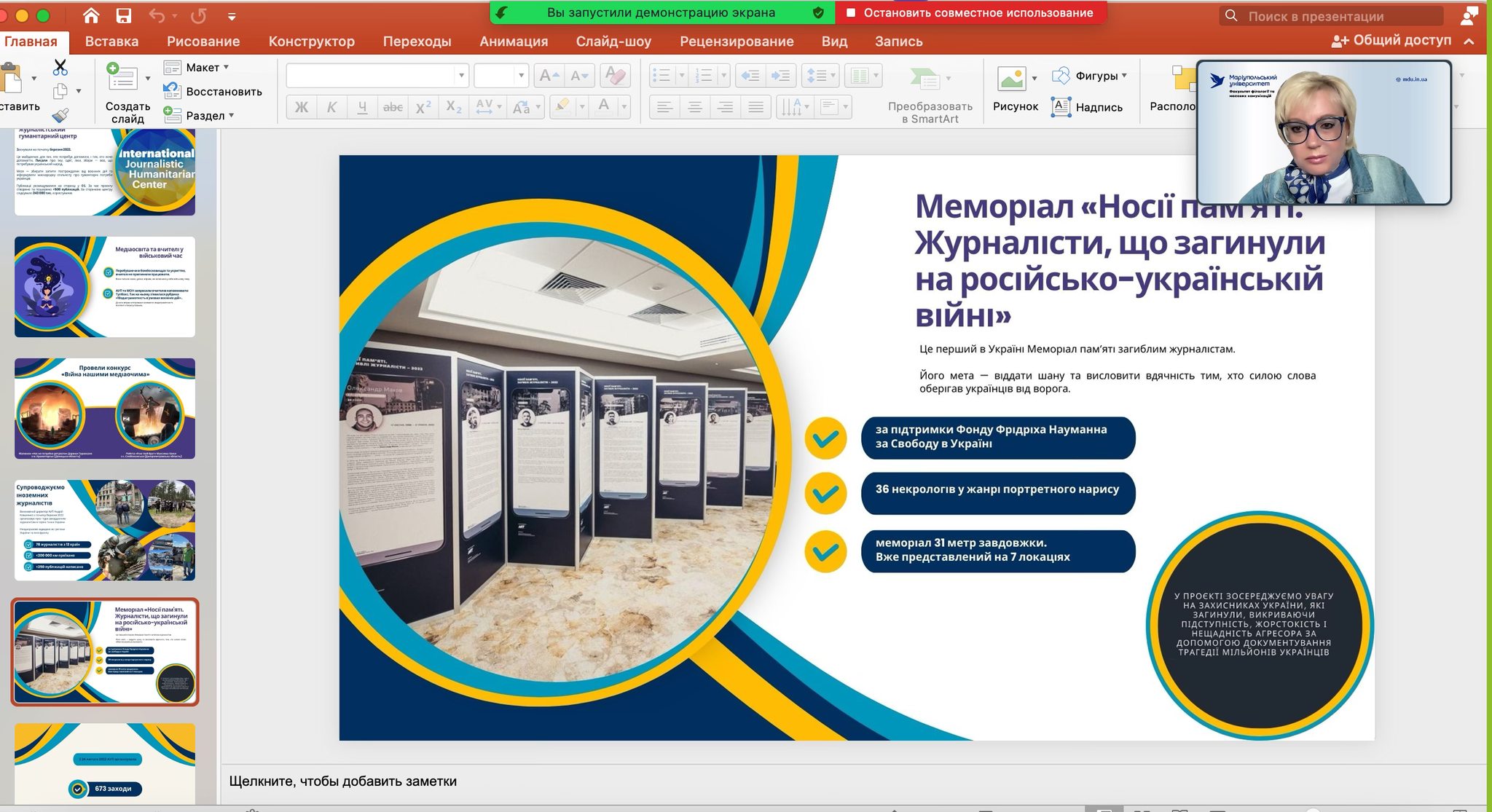
Task: Click the clear formatting eraser icon
Action: pyautogui.click(x=616, y=75)
